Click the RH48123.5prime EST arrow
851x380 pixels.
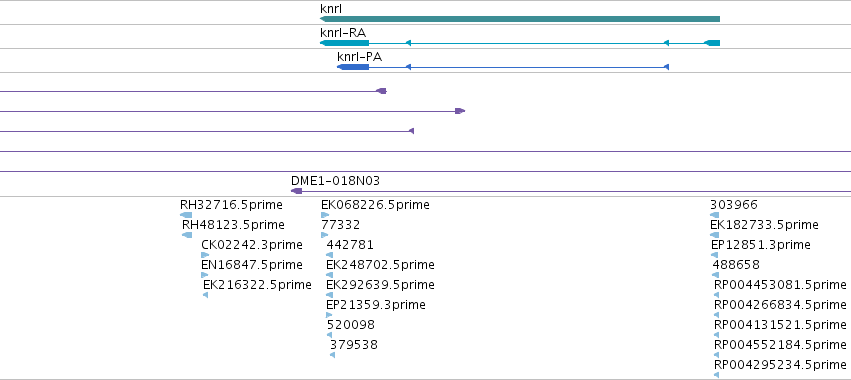[187, 235]
